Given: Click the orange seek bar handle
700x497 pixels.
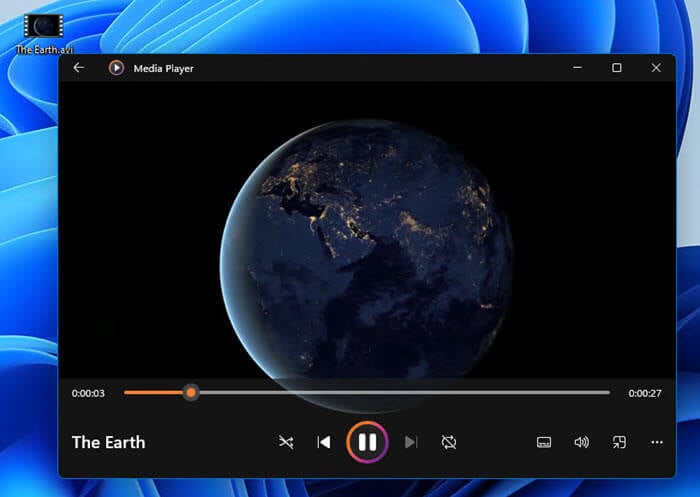Looking at the screenshot, I should [x=191, y=393].
